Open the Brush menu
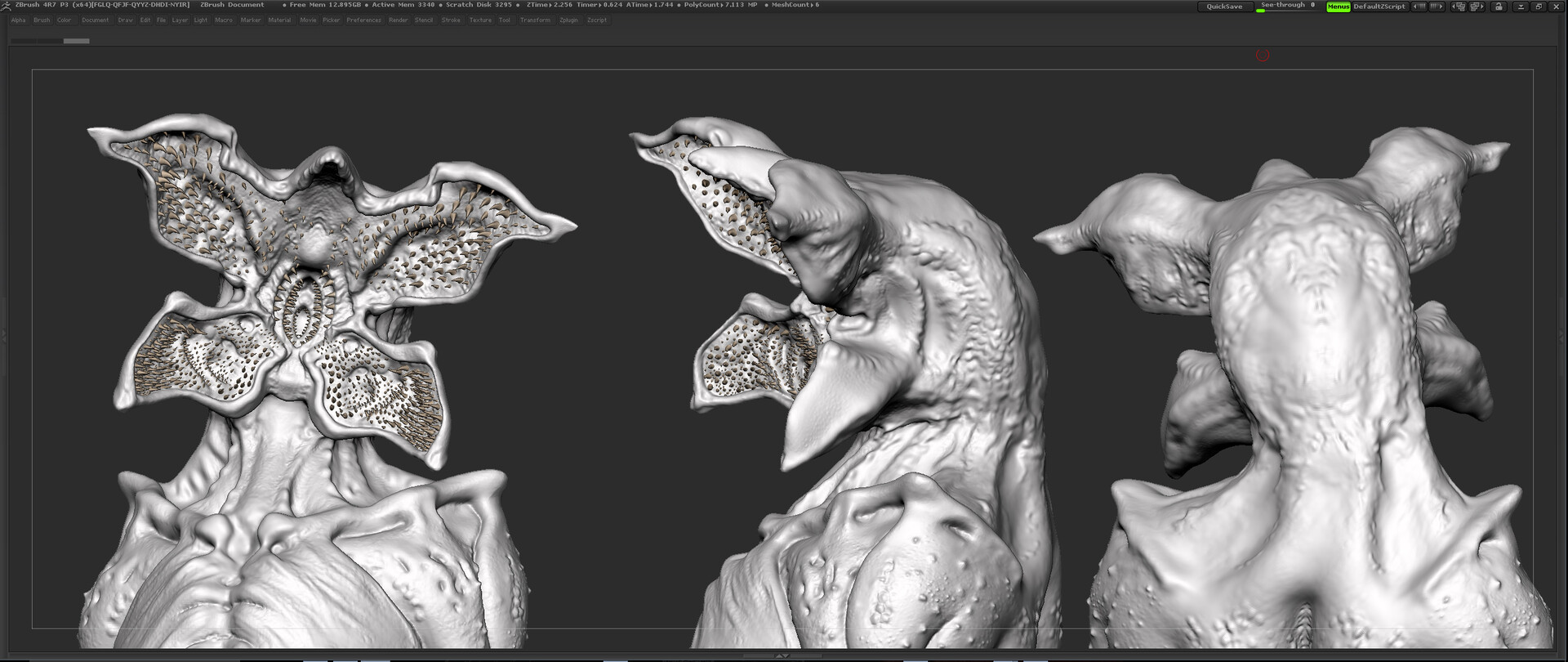The height and width of the screenshot is (662, 1568). 42,20
